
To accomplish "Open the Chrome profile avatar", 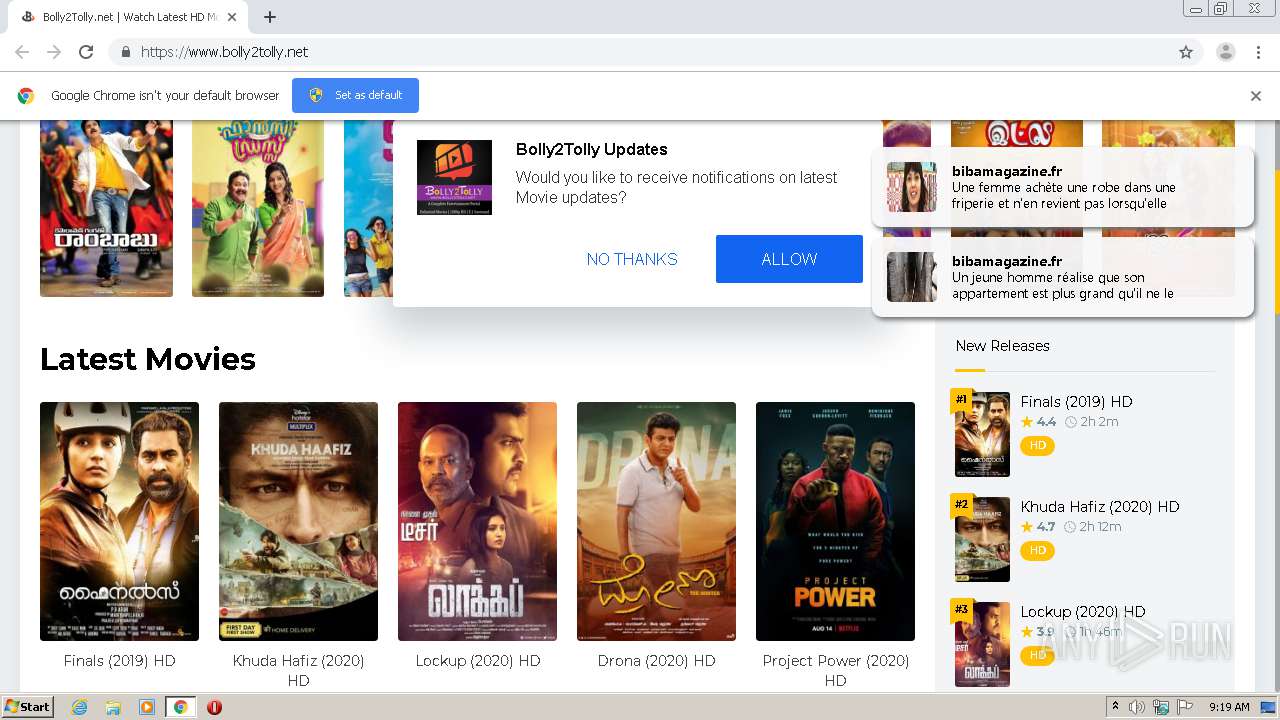I will [1225, 52].
